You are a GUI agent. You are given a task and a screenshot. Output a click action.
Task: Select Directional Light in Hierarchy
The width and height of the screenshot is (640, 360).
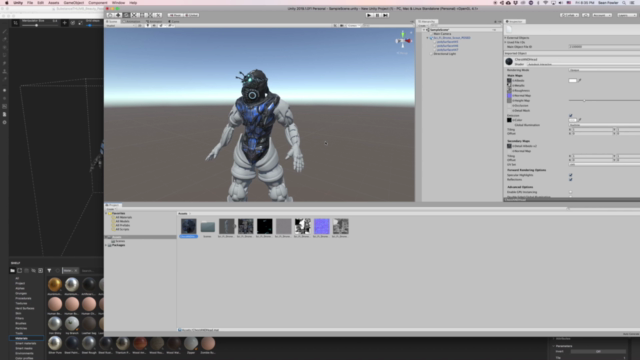(x=444, y=53)
